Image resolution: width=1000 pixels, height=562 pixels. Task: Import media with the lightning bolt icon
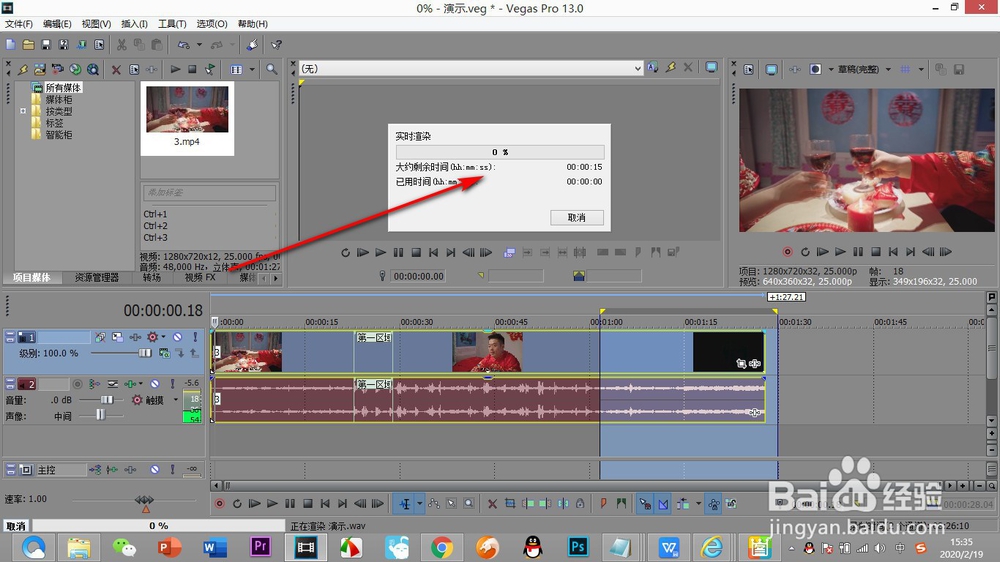[x=23, y=70]
